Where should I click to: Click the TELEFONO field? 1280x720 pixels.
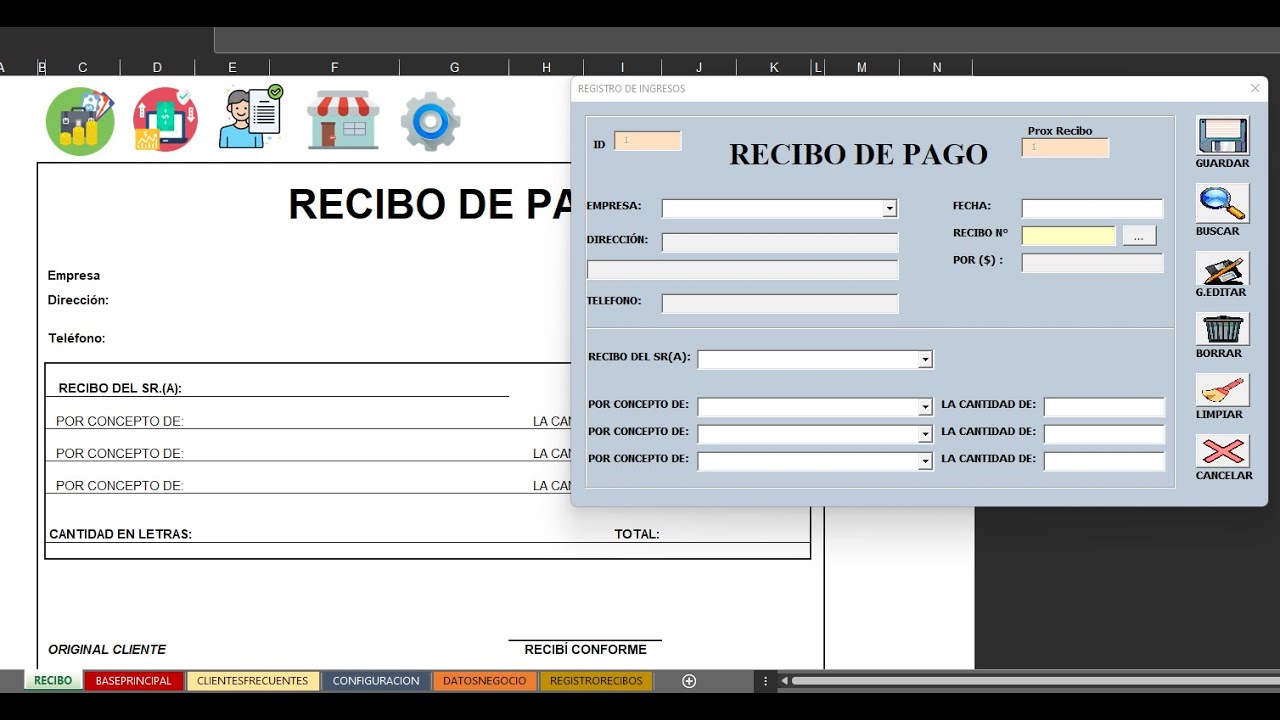780,303
